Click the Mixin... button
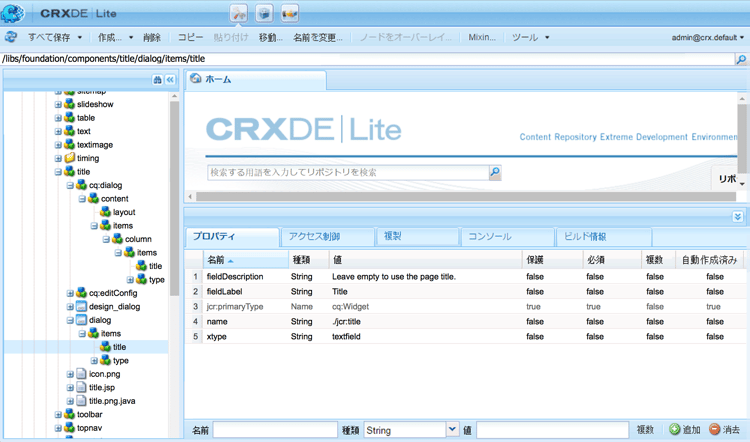The image size is (750, 442). pos(482,37)
